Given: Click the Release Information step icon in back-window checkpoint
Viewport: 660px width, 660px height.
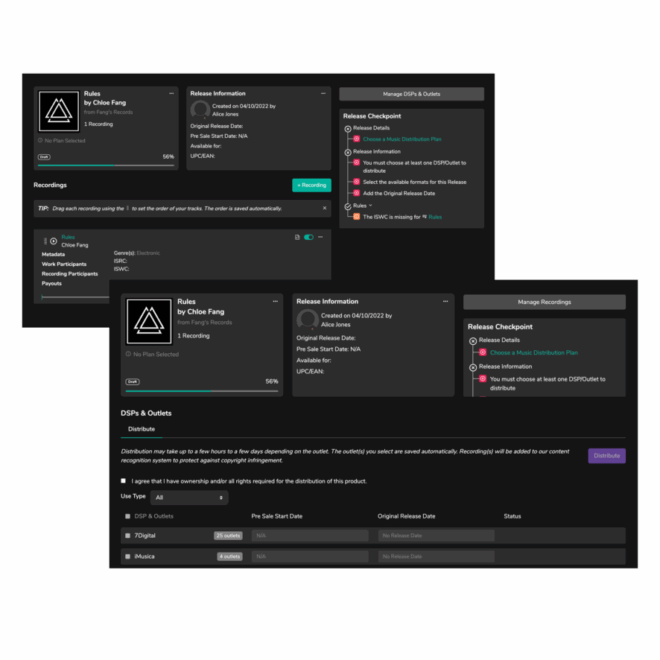Looking at the screenshot, I should pos(348,152).
